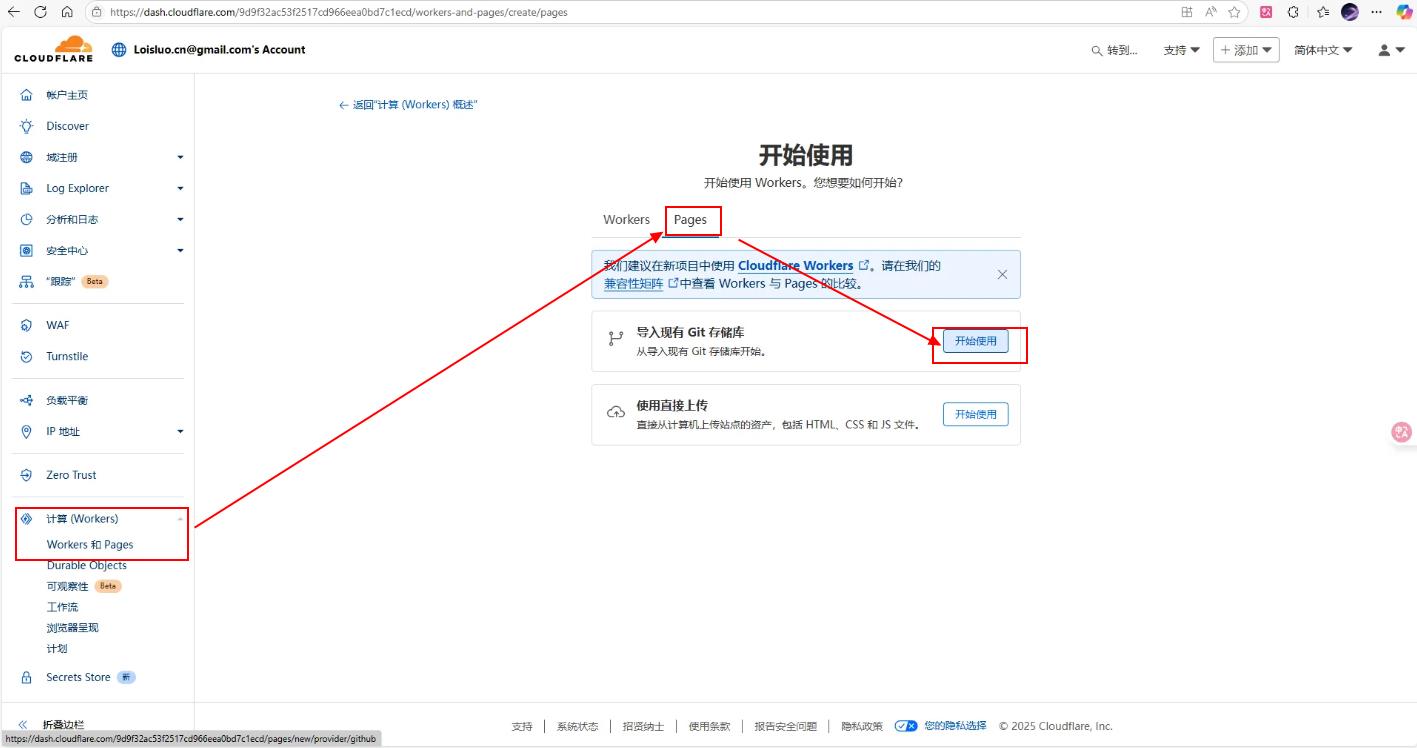
Task: Follow the 返回"计算 (Workers) 概述" link
Action: pos(409,104)
